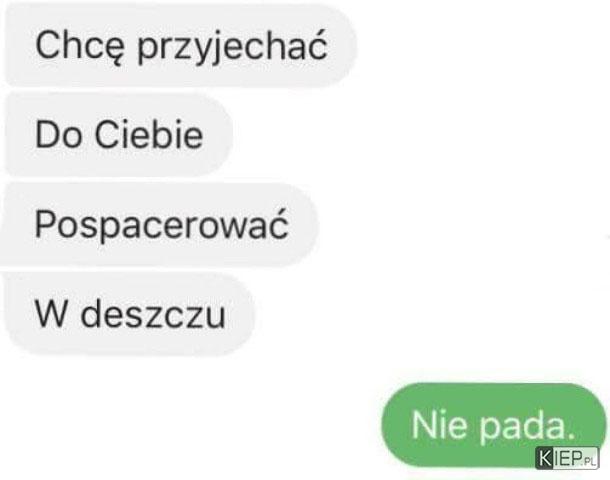The height and width of the screenshot is (480, 610).
Task: Select the green "Nie pada." reply bubble
Action: [494, 425]
